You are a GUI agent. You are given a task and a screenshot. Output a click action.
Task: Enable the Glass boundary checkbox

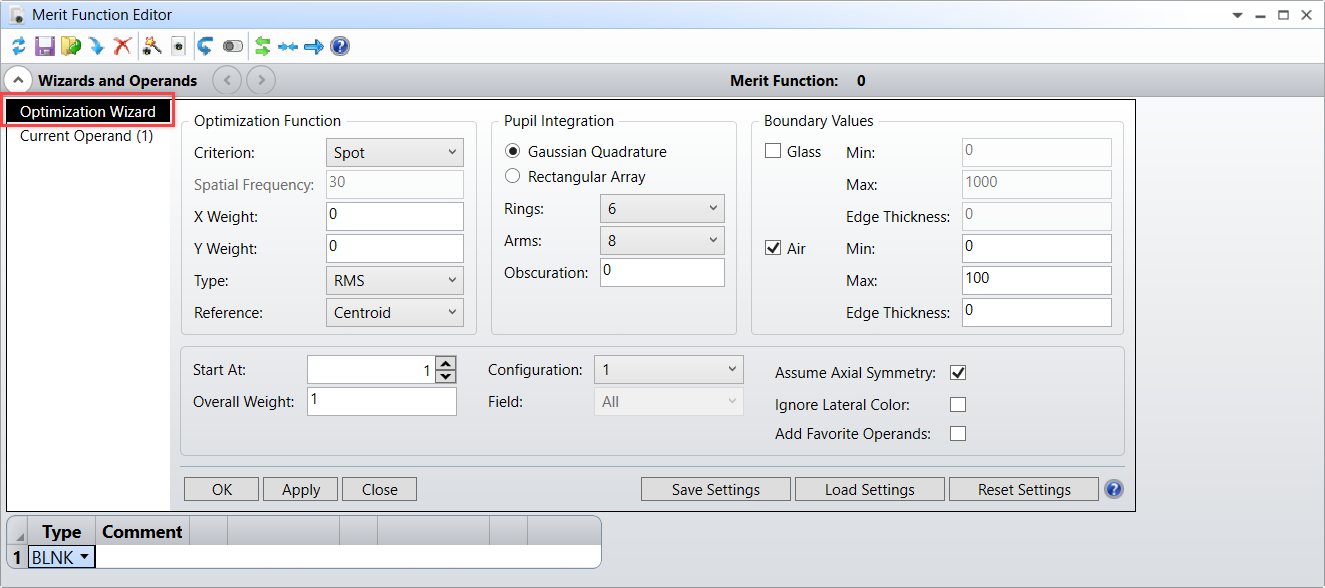click(x=773, y=151)
